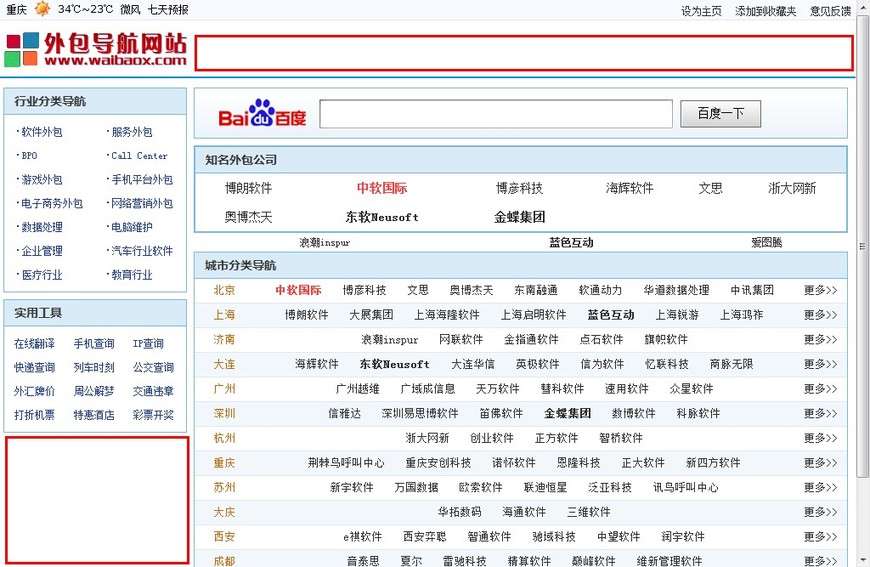Open 海辉软件 in 知名外包公司
Viewport: 870px width, 567px height.
click(x=629, y=189)
